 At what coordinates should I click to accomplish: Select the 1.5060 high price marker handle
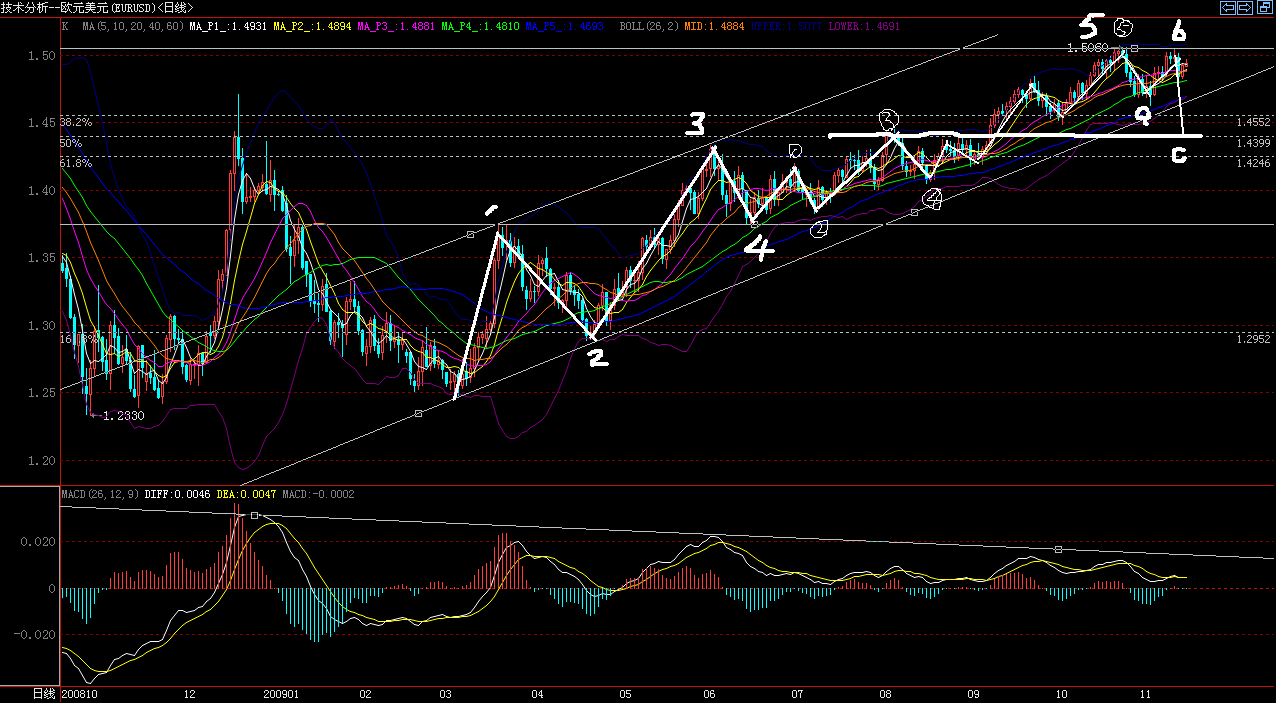tap(1135, 48)
